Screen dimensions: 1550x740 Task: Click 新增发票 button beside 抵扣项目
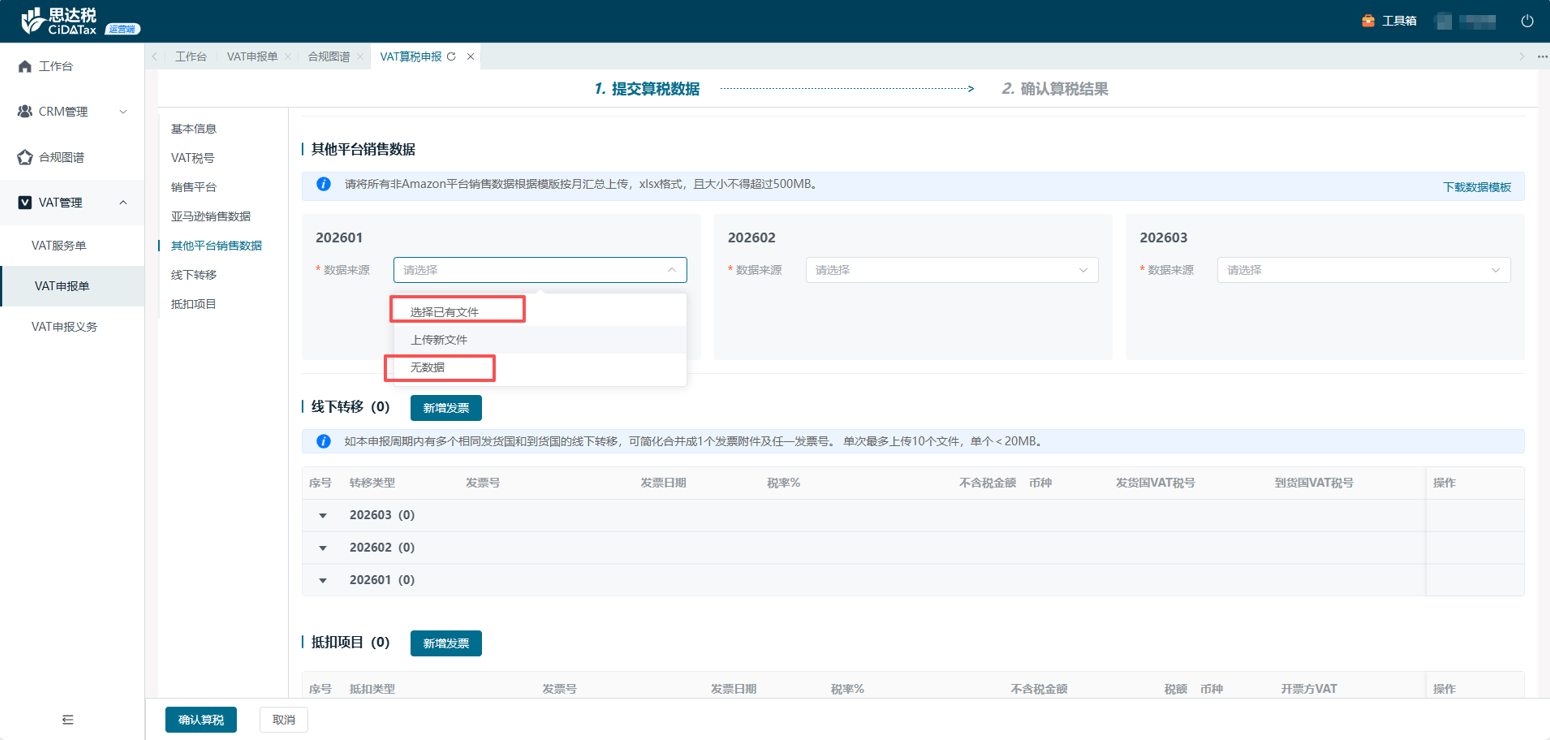446,643
